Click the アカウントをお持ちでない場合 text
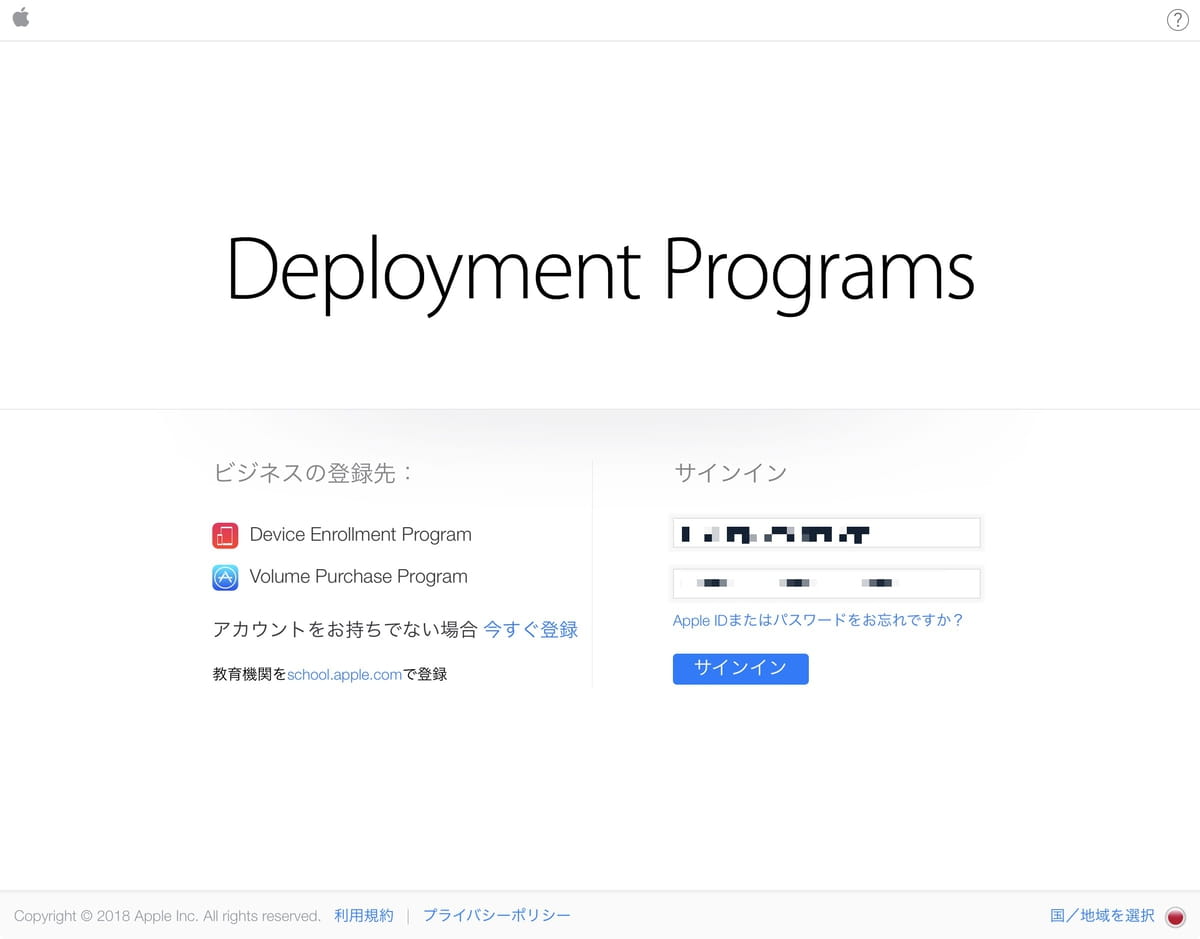Image resolution: width=1200 pixels, height=939 pixels. pos(345,630)
